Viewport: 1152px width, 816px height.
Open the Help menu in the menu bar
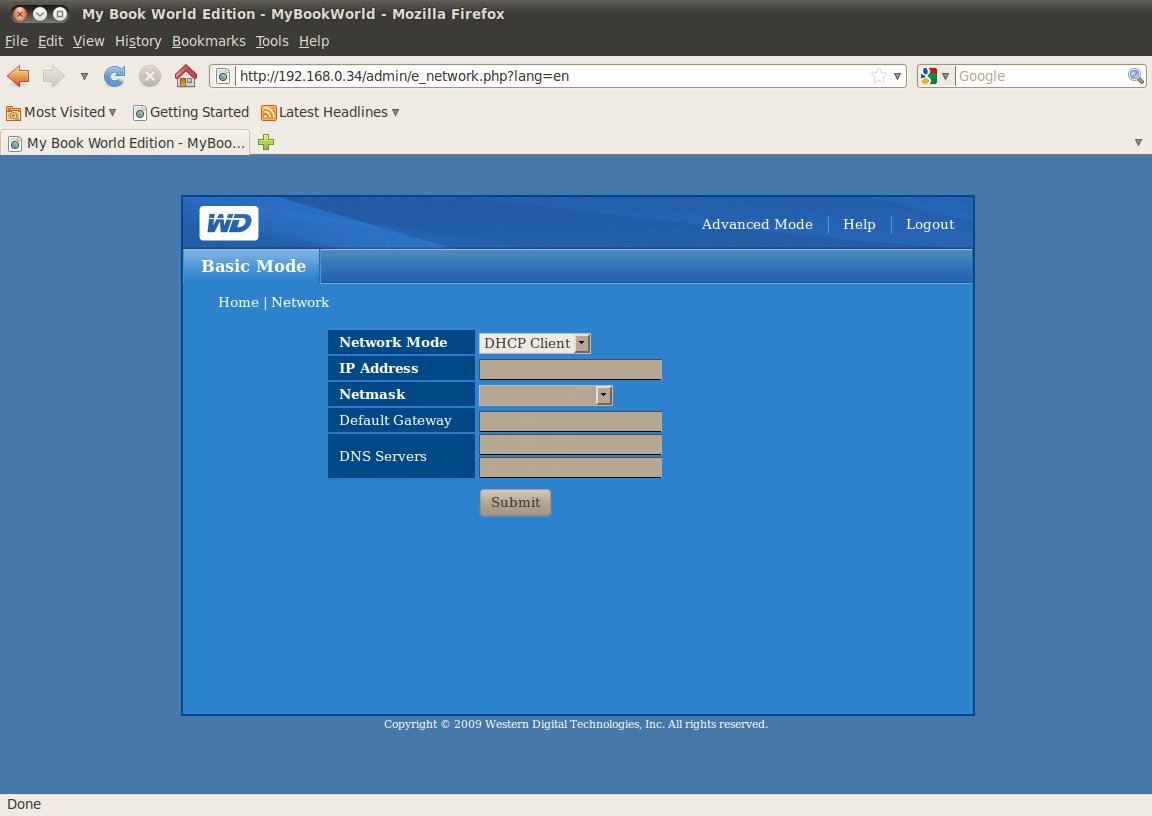click(x=314, y=41)
